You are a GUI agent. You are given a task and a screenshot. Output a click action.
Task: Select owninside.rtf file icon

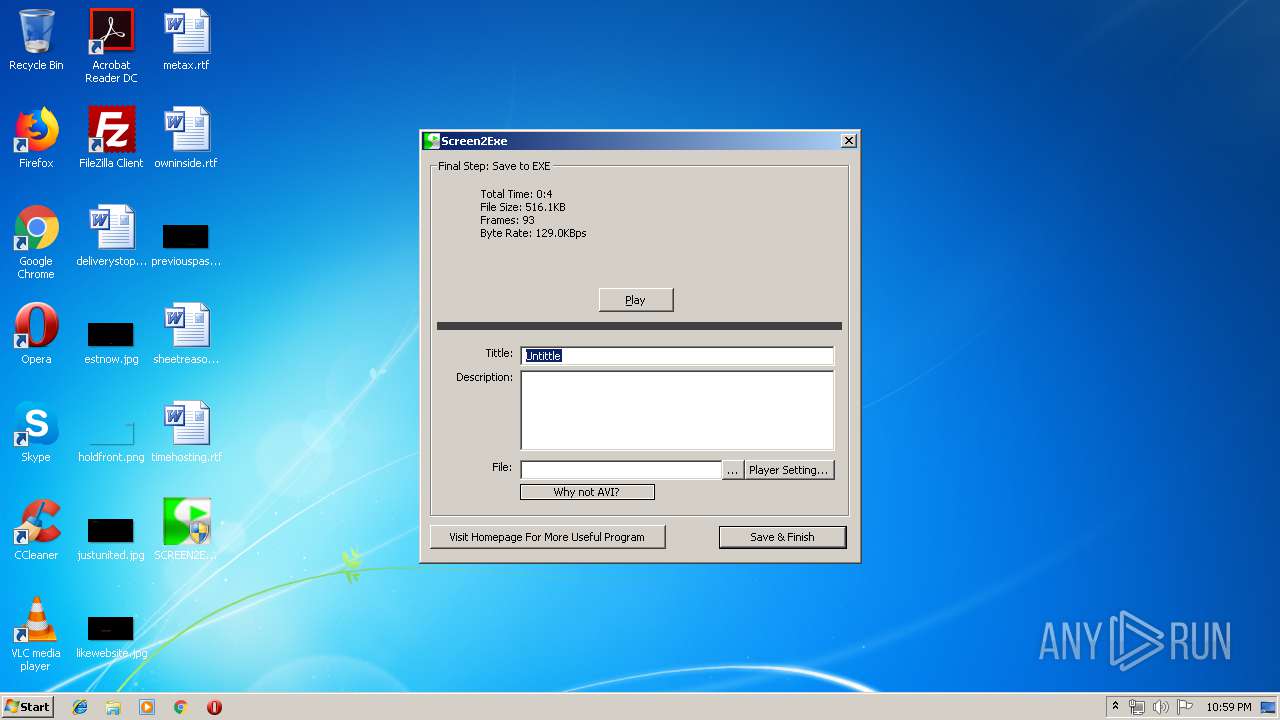coord(186,138)
